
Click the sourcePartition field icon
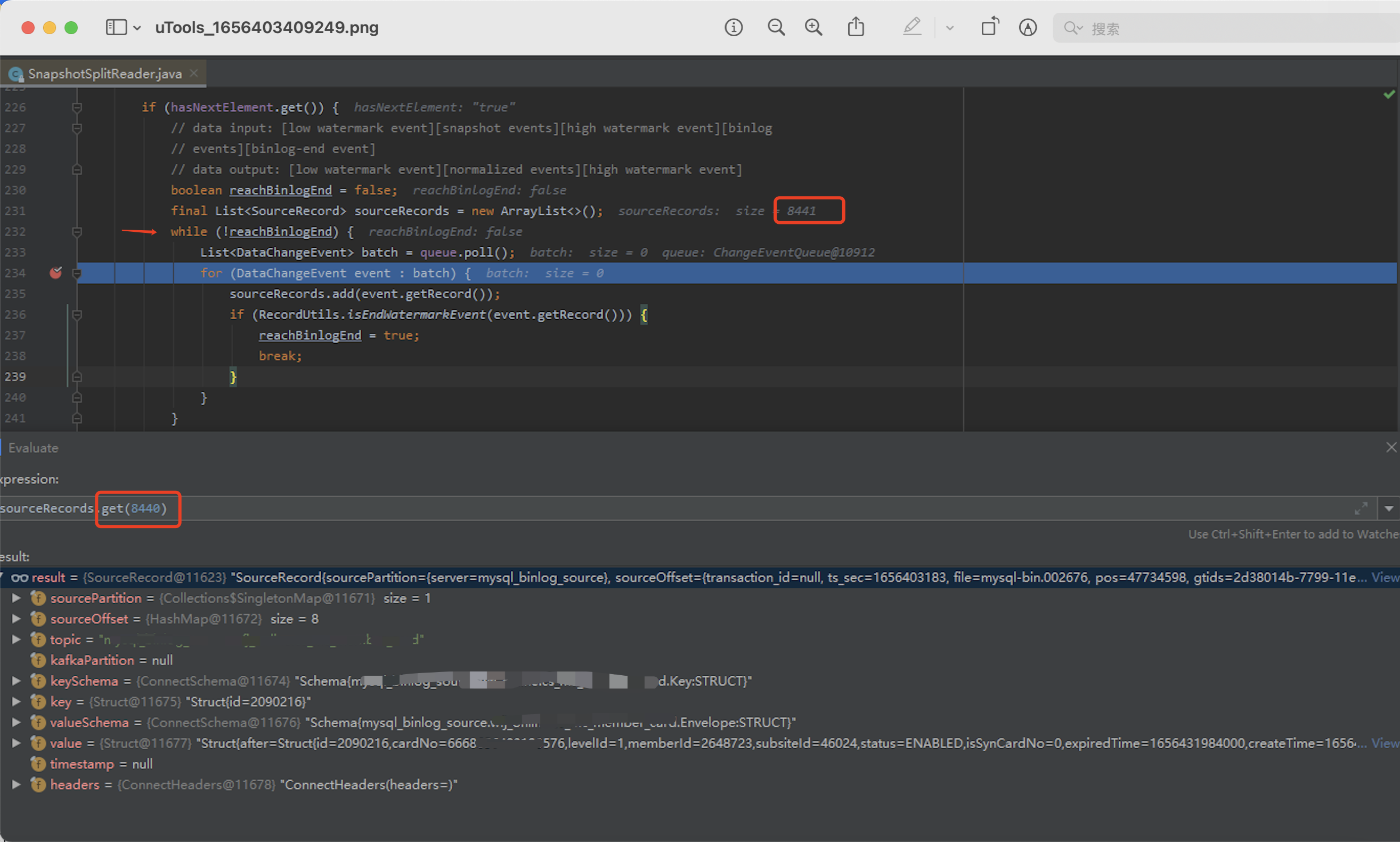tap(38, 598)
